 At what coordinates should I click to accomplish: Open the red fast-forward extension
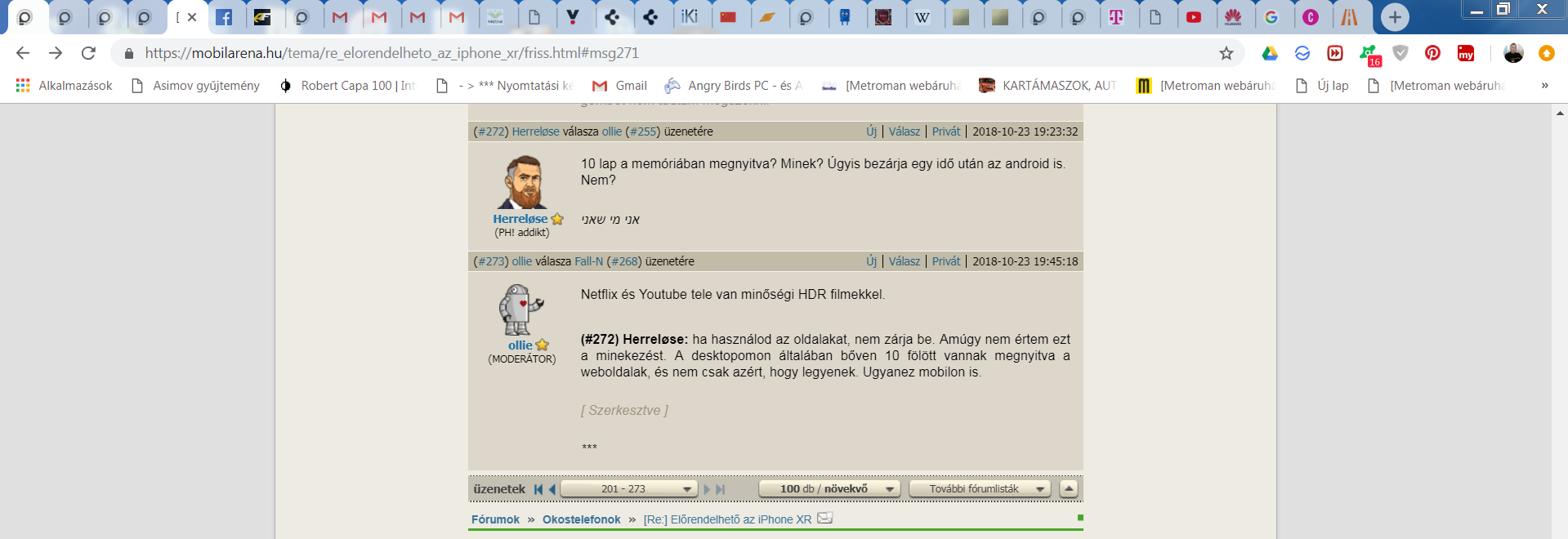click(x=1335, y=53)
